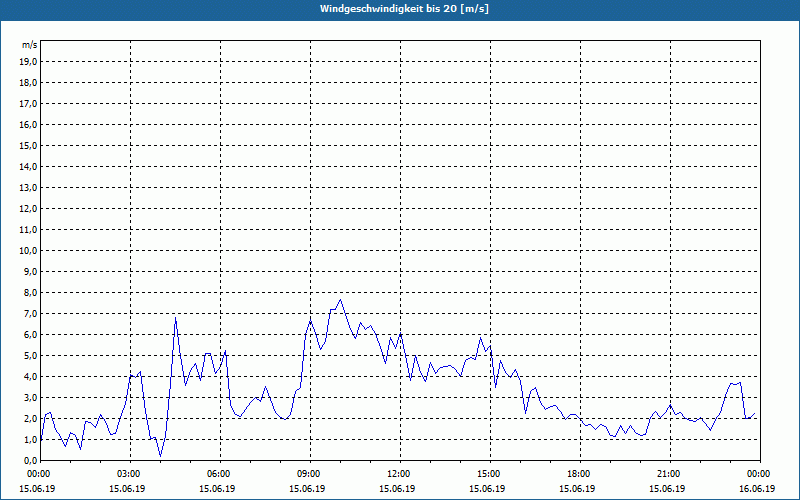Choose the '12,0' y-axis value
This screenshot has height=500, width=800.
click(x=28, y=209)
